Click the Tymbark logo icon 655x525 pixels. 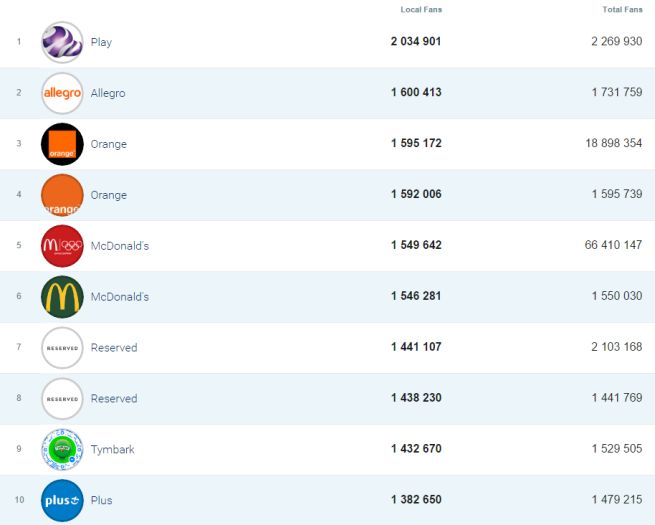point(62,449)
